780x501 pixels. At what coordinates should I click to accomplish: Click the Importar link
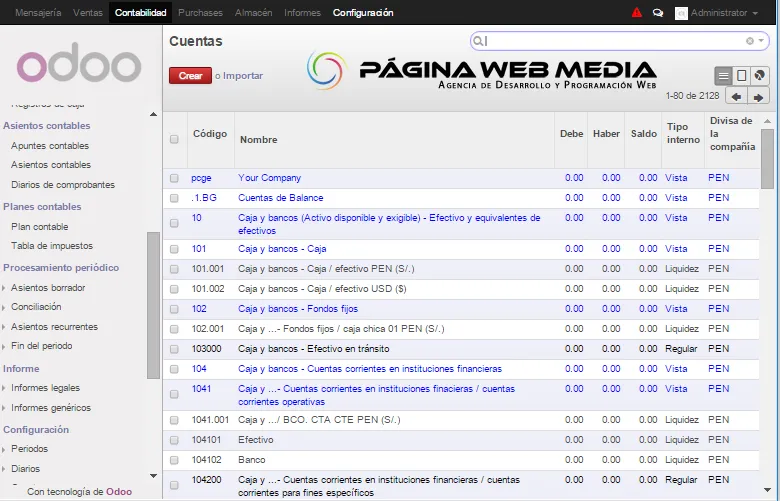[x=243, y=76]
